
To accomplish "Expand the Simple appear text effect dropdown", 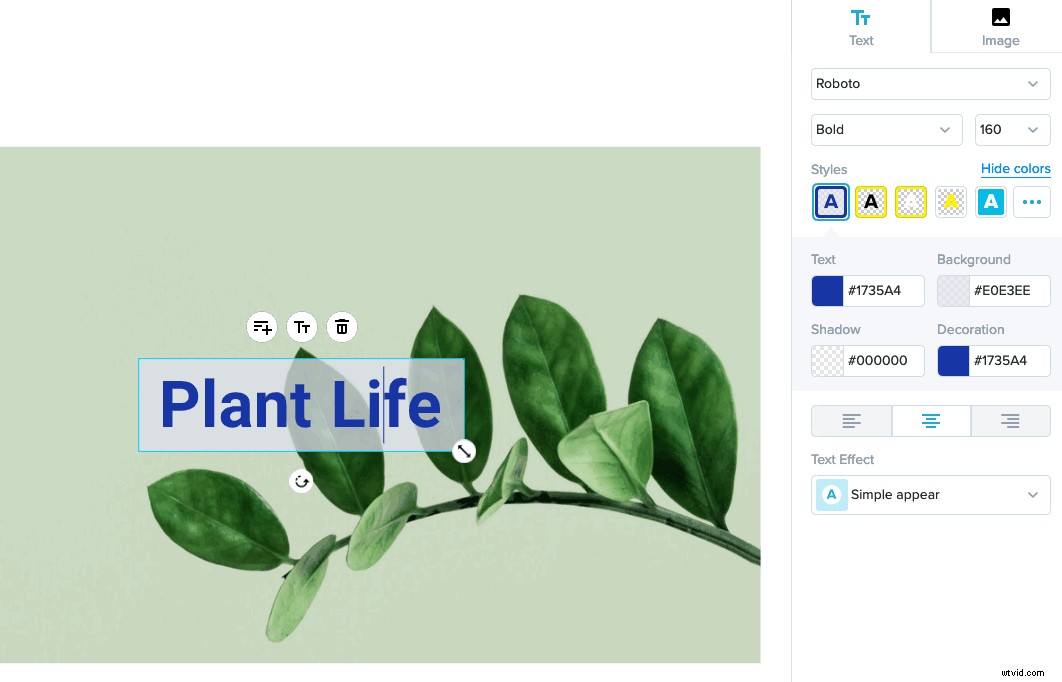I will (x=930, y=495).
